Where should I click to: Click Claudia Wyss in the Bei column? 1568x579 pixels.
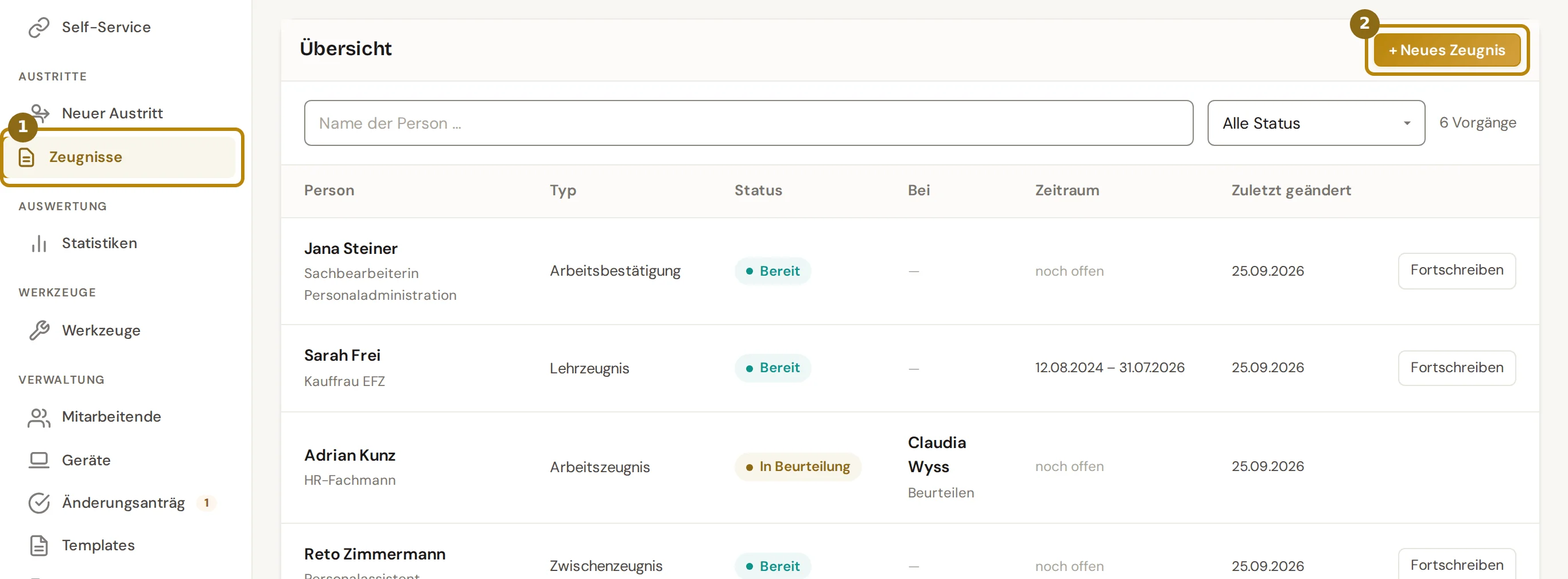tap(936, 455)
